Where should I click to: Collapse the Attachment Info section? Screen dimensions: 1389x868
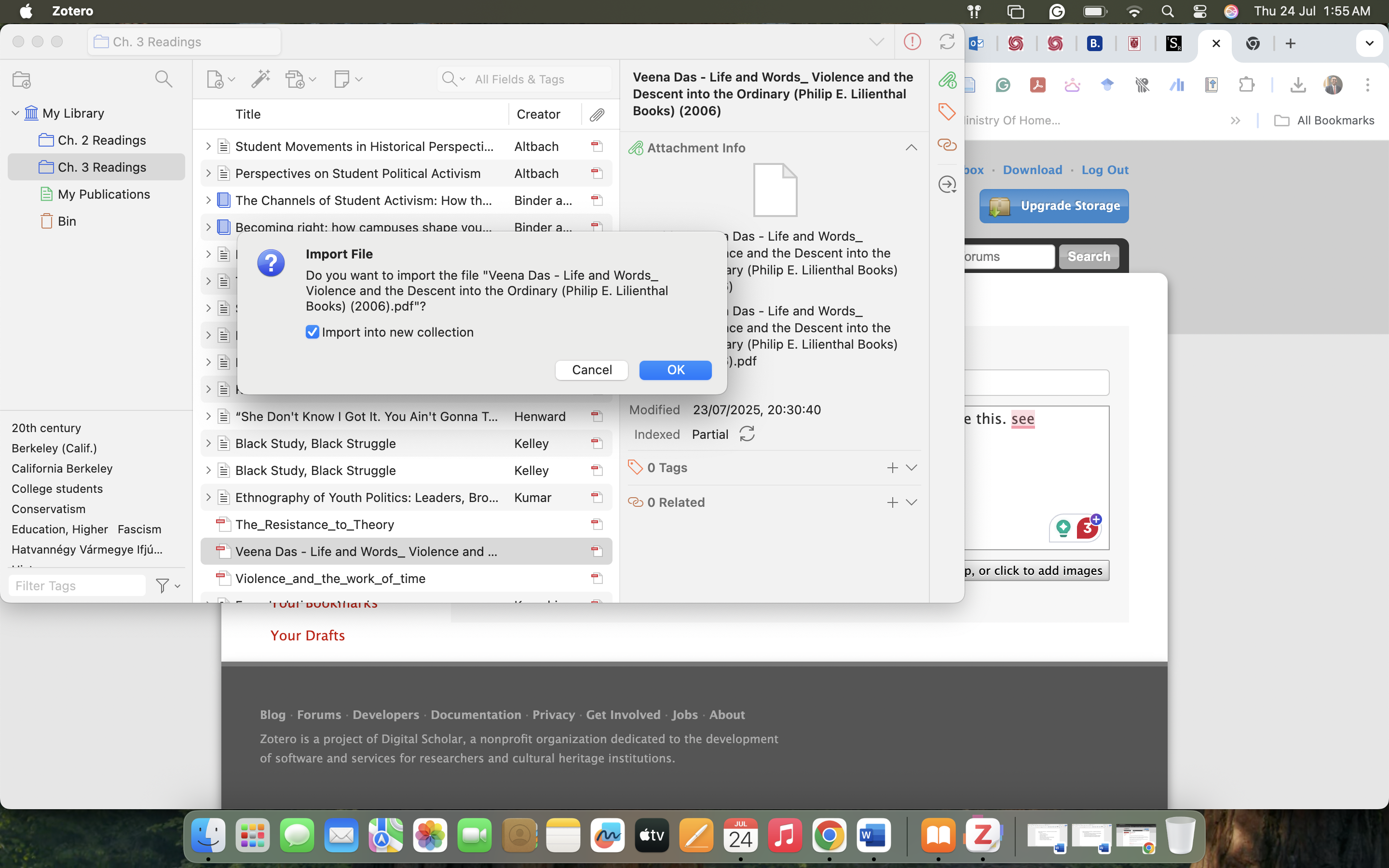pyautogui.click(x=911, y=148)
